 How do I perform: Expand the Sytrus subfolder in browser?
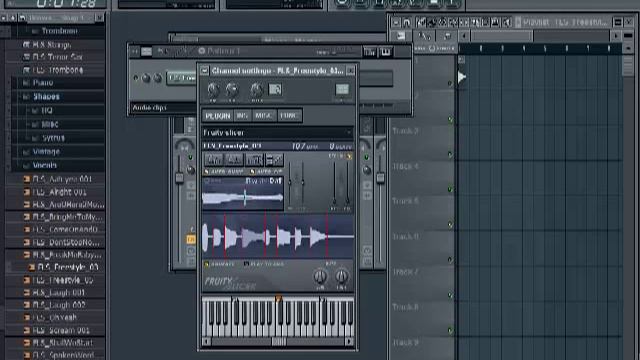[x=53, y=138]
